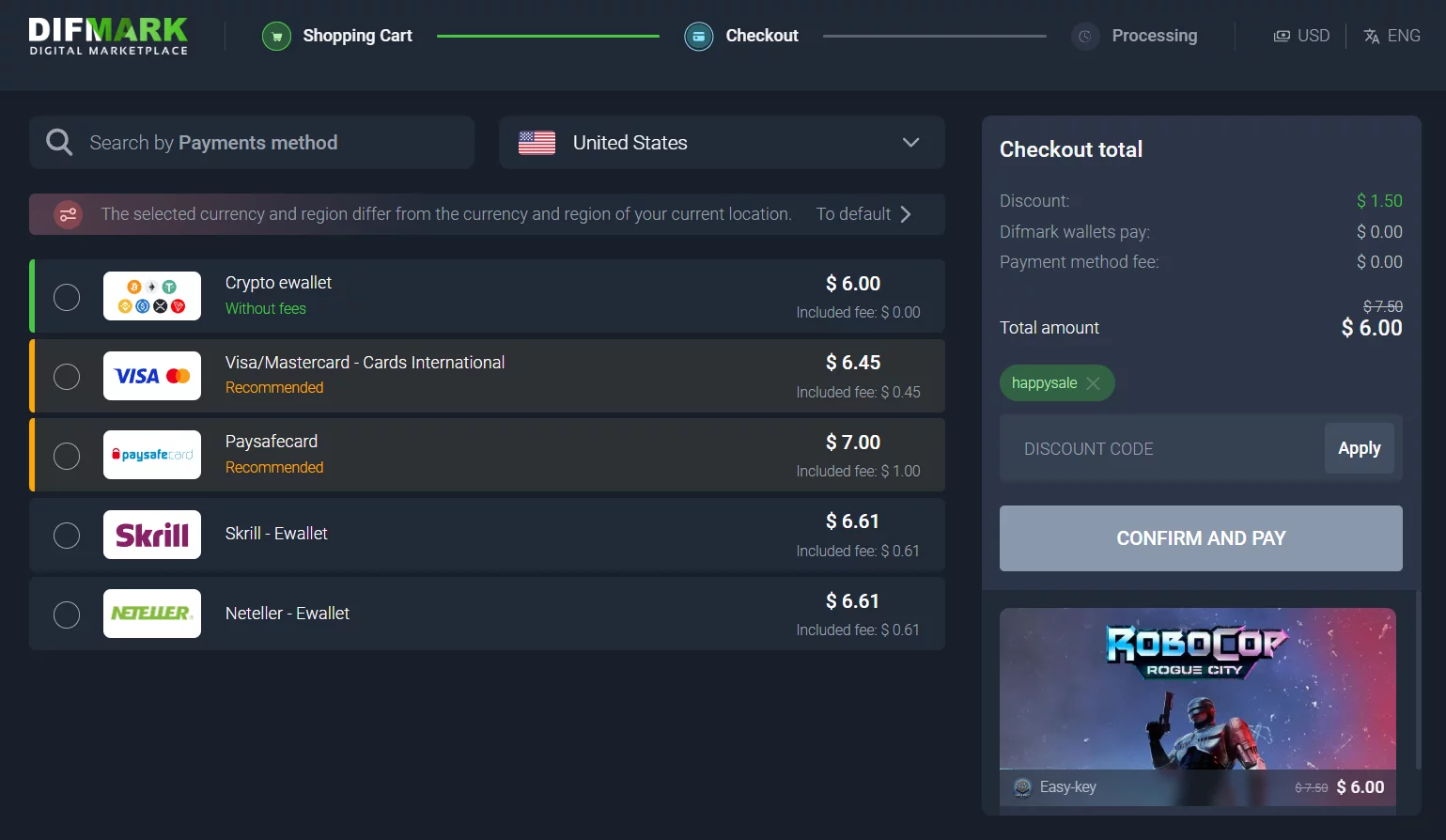
Task: Click the United States flag icon
Action: [x=537, y=143]
